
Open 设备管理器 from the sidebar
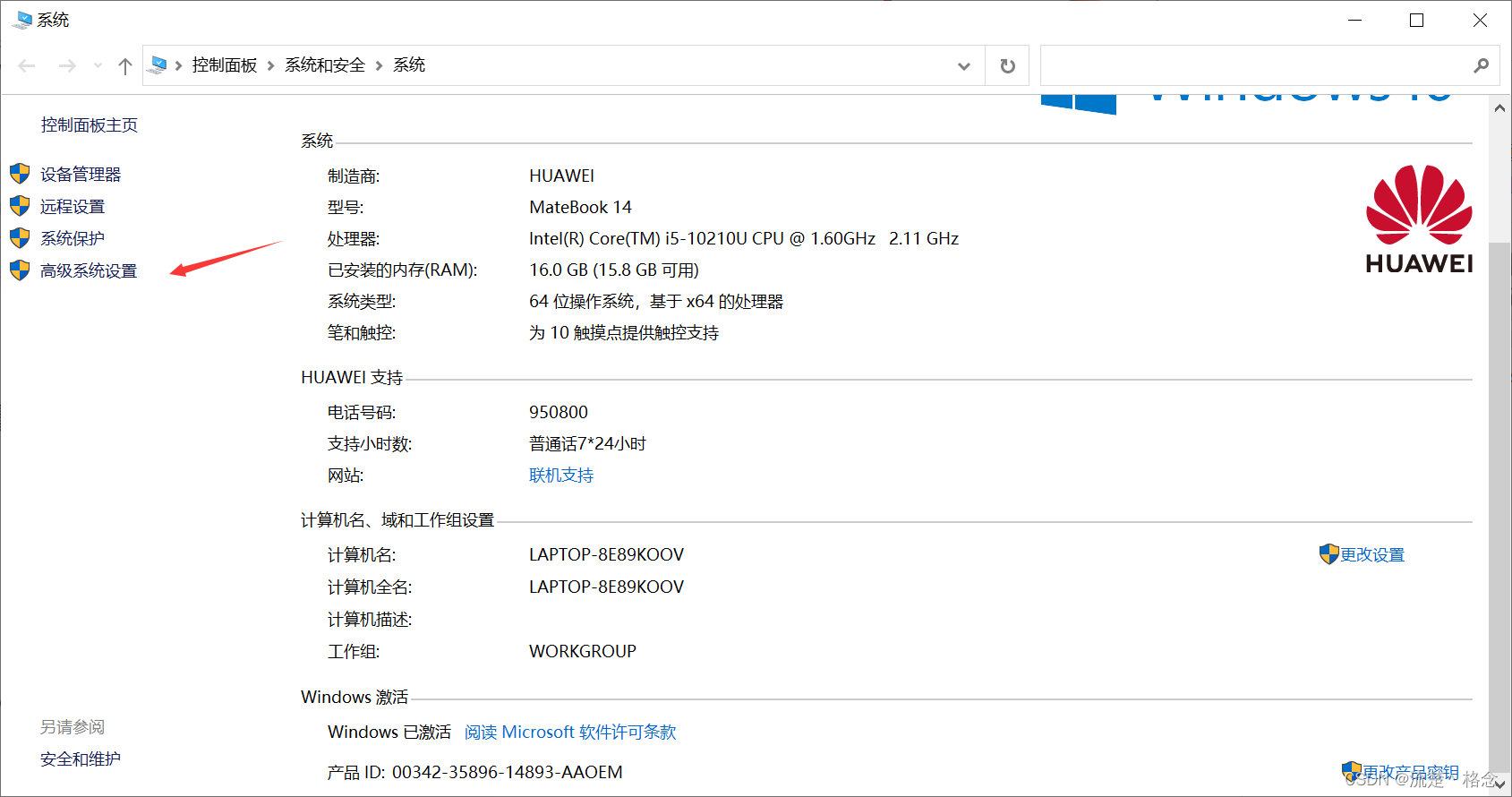(x=81, y=175)
